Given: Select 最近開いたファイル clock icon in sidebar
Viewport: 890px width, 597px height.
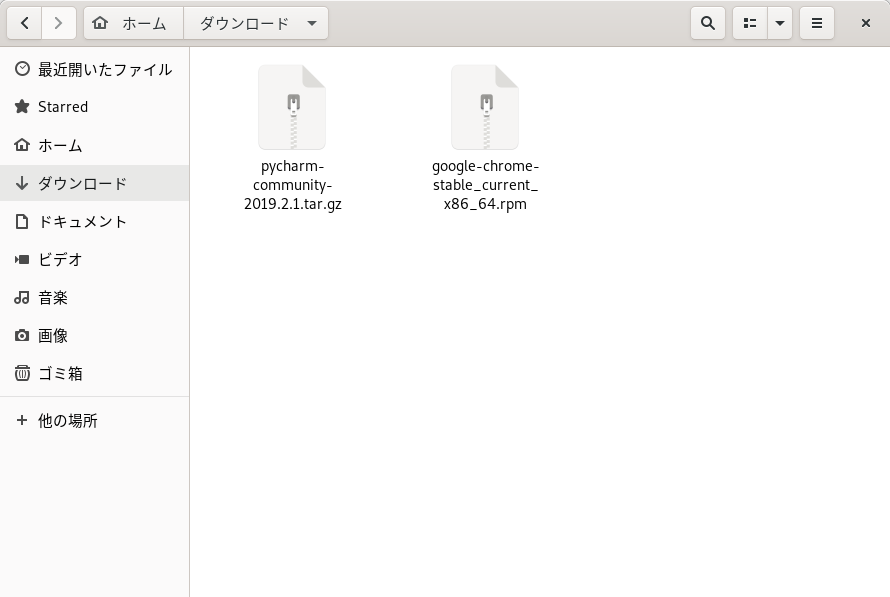Looking at the screenshot, I should coord(22,69).
